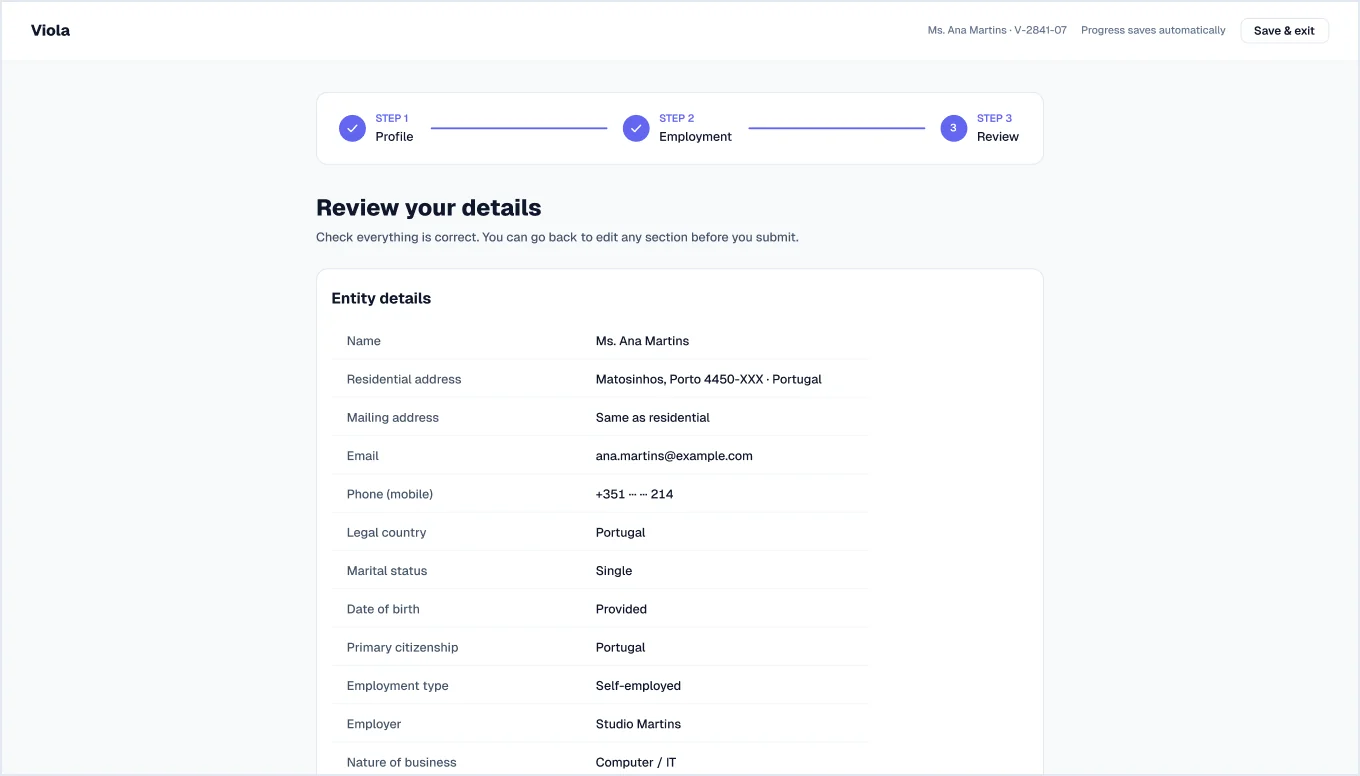Screen dimensions: 1360x776
Task: Click the address 'Matosinhos, Porto 4450-XXX · Portugal'
Action: pyautogui.click(x=709, y=379)
